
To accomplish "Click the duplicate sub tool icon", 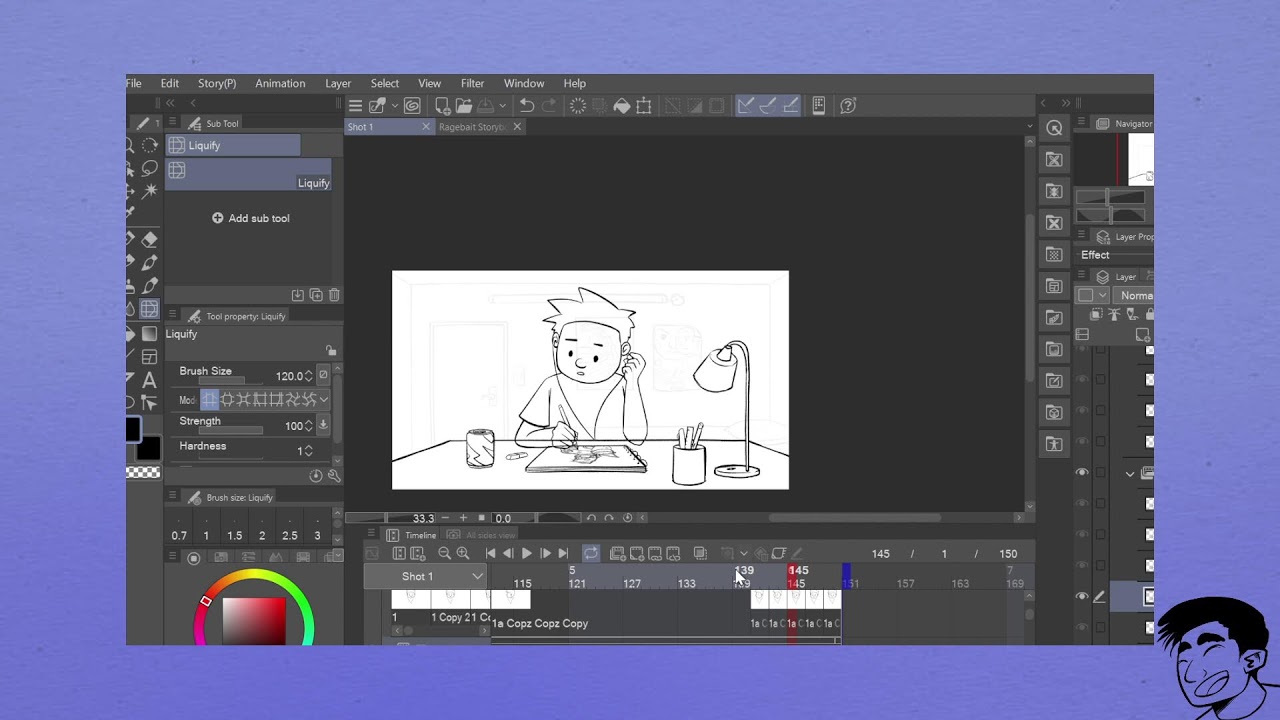I will (x=316, y=295).
